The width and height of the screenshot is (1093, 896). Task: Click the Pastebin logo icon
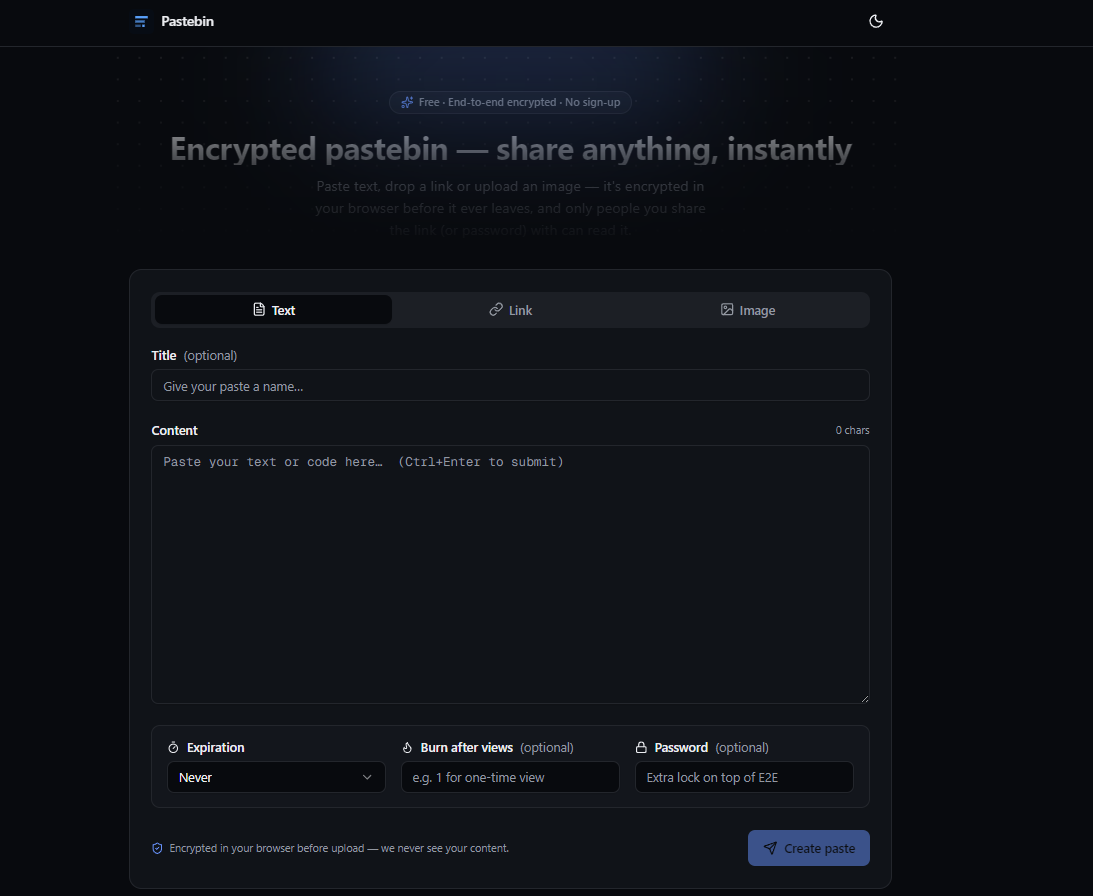[x=141, y=22]
